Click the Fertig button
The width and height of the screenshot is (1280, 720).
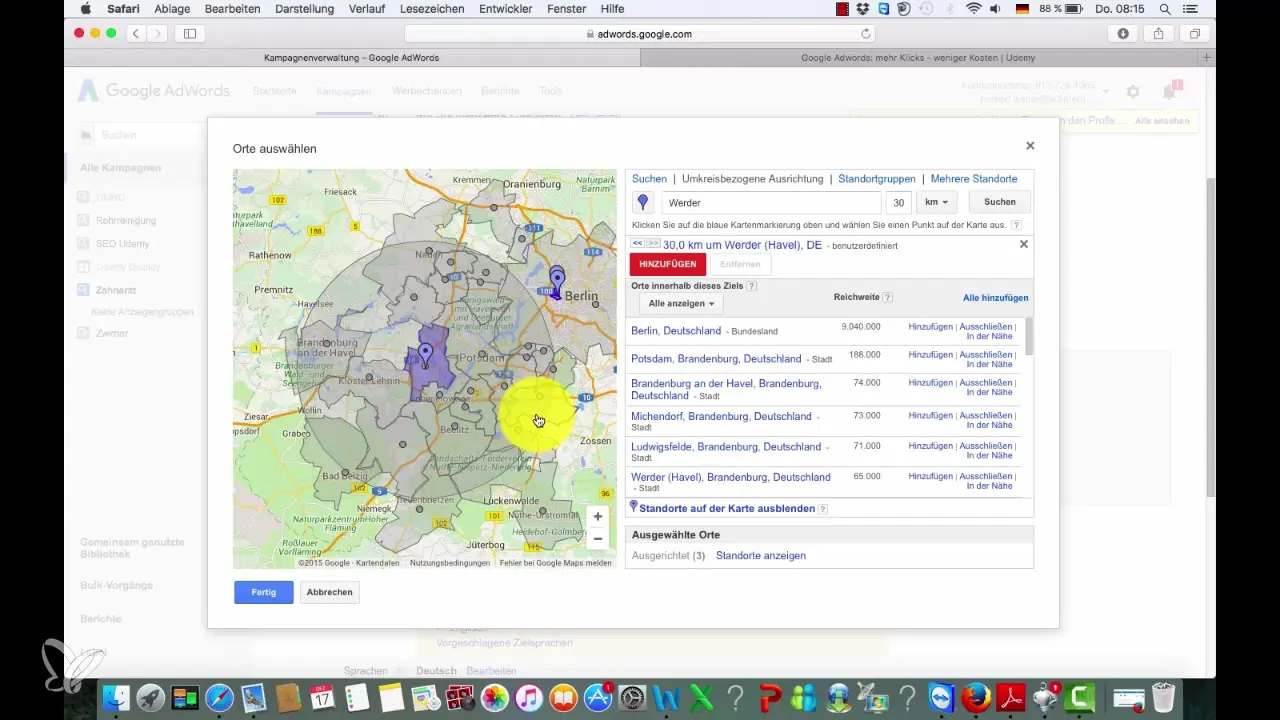pyautogui.click(x=264, y=592)
